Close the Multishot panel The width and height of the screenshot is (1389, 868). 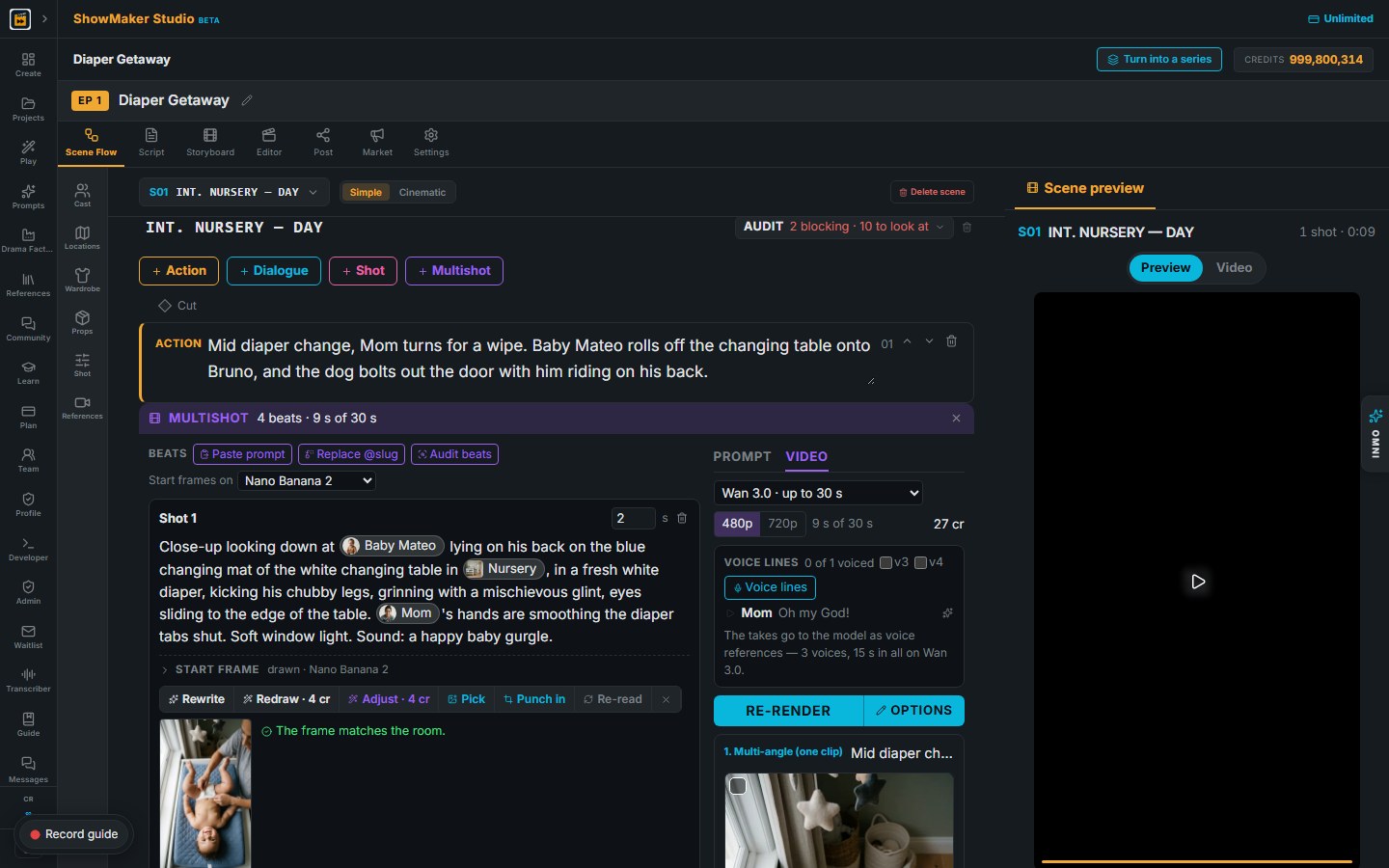956,419
